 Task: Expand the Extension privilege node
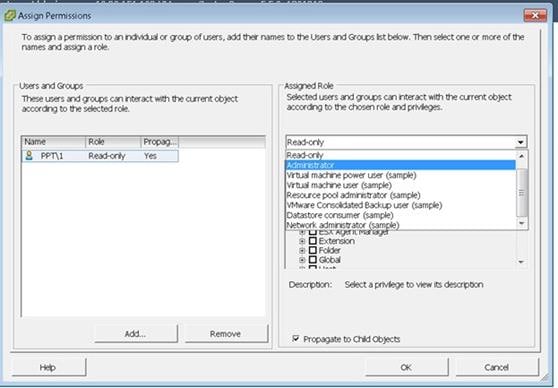click(x=302, y=241)
